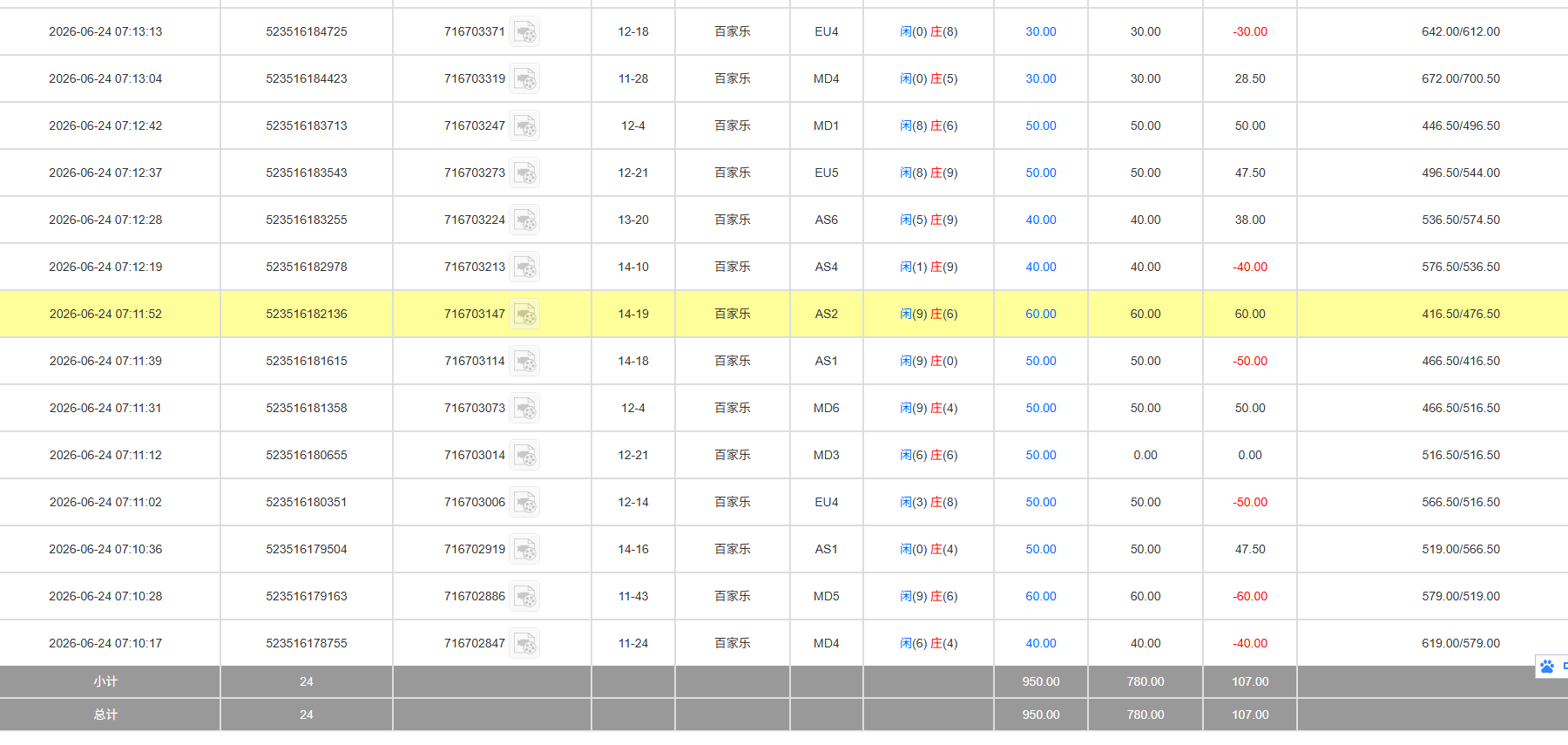Viewport: 1568px width, 745px height.
Task: Open bet amount 60.00 link for order 523516179163
Action: 1040,596
